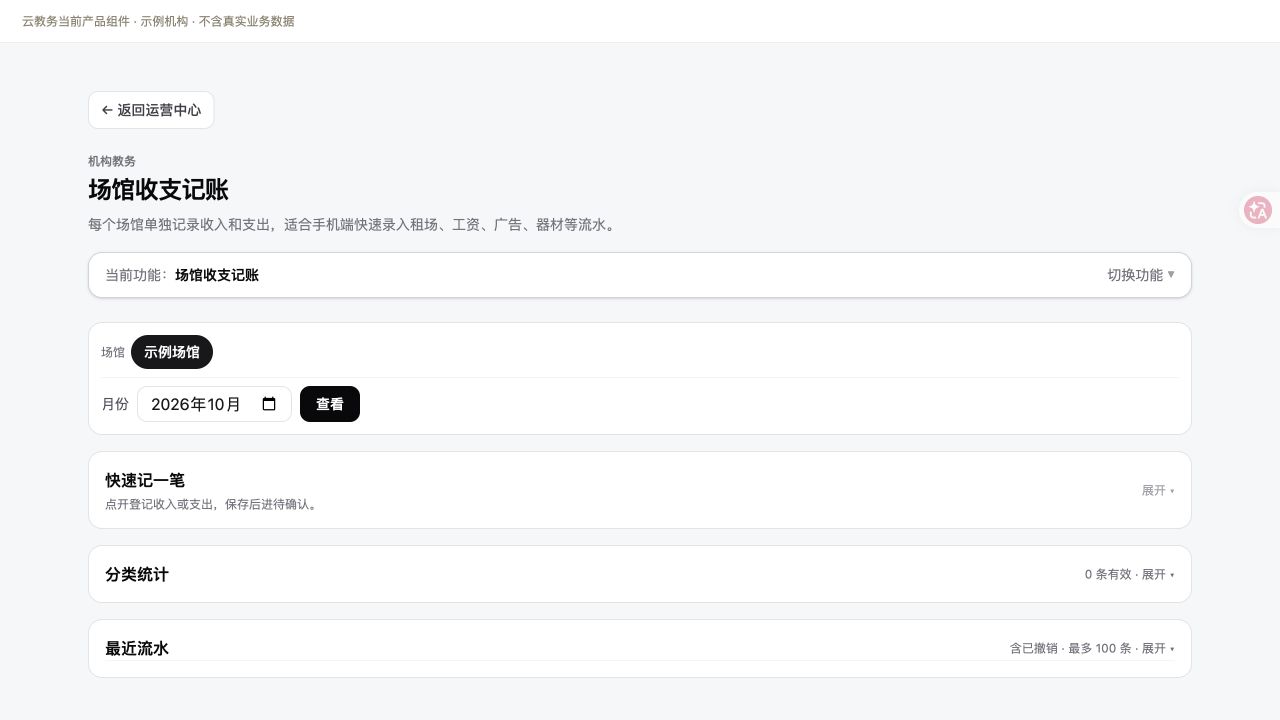The height and width of the screenshot is (720, 1280).
Task: Expand the 最近流水 section
Action: [x=640, y=648]
